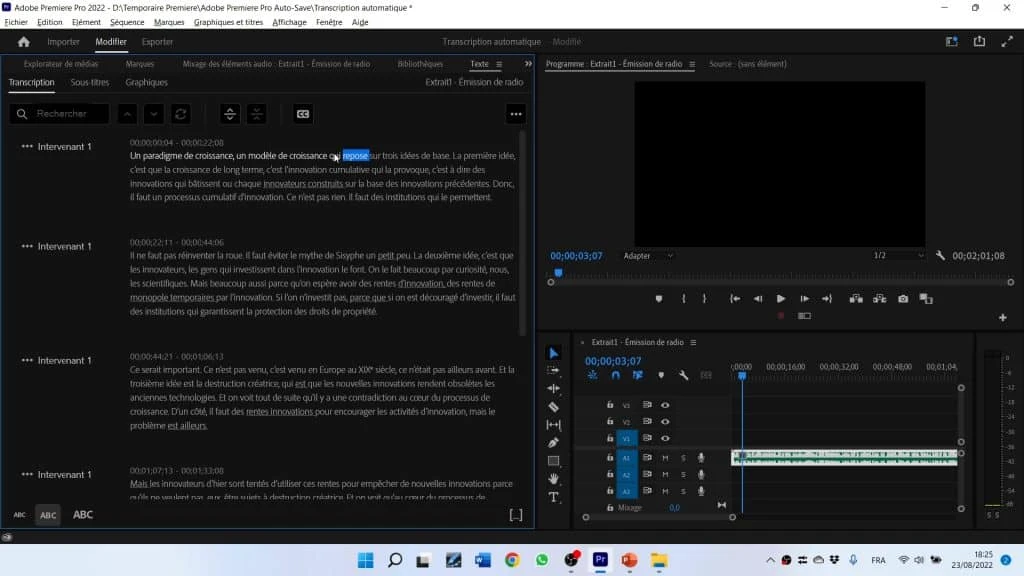Toggle visibility eye of track V3

coord(665,405)
